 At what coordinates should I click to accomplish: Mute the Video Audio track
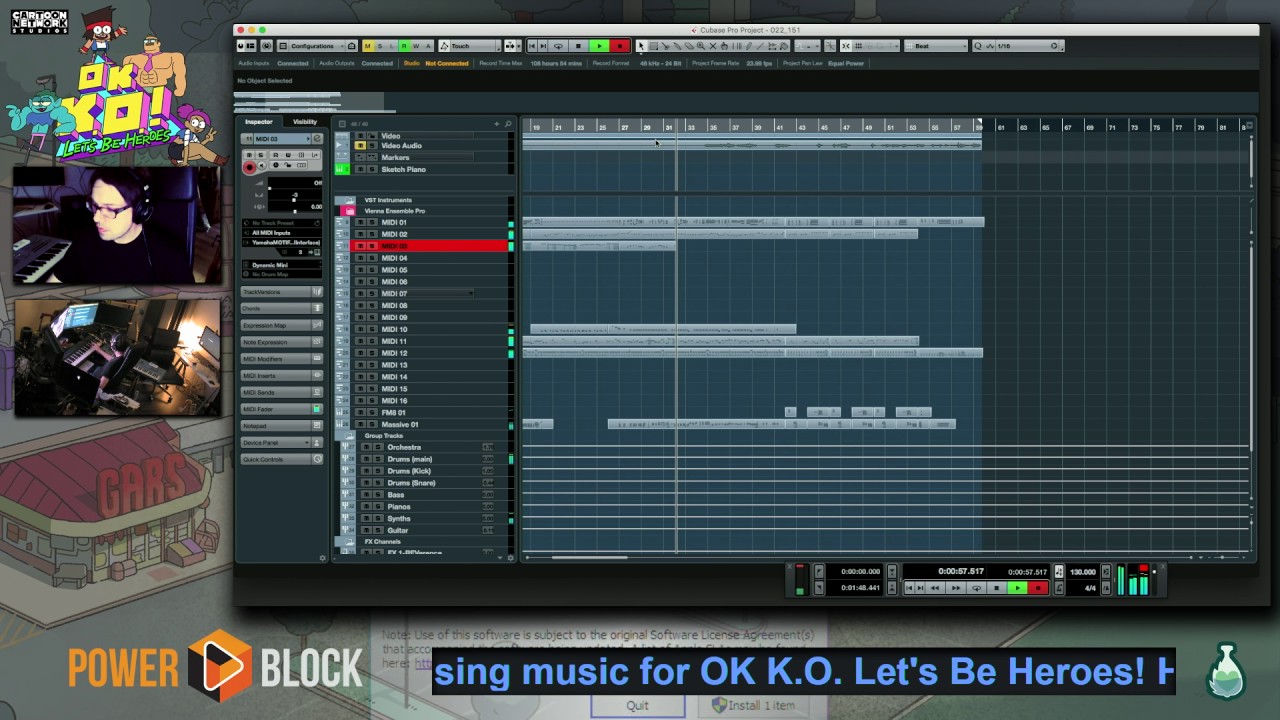click(361, 146)
